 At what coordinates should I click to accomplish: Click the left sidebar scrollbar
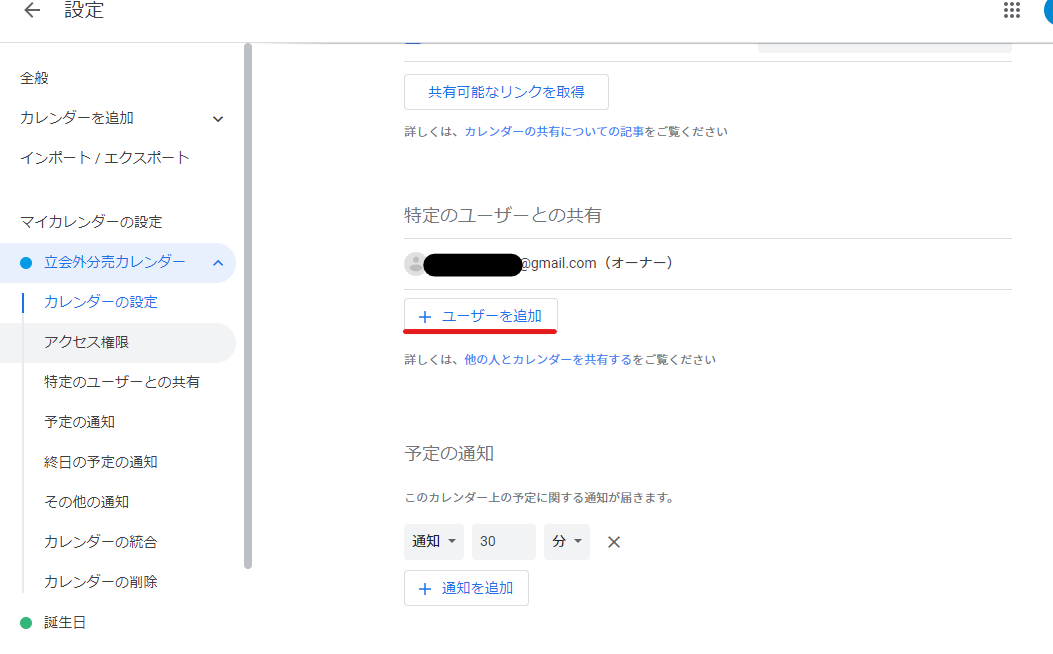[x=248, y=300]
